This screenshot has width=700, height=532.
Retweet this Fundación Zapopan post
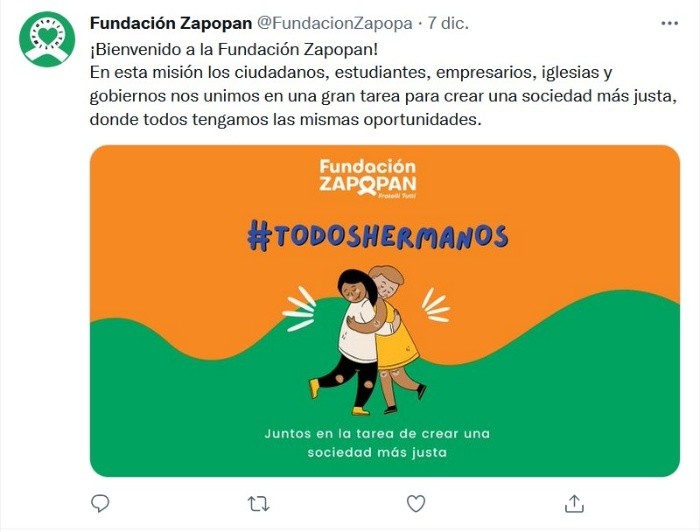[258, 504]
